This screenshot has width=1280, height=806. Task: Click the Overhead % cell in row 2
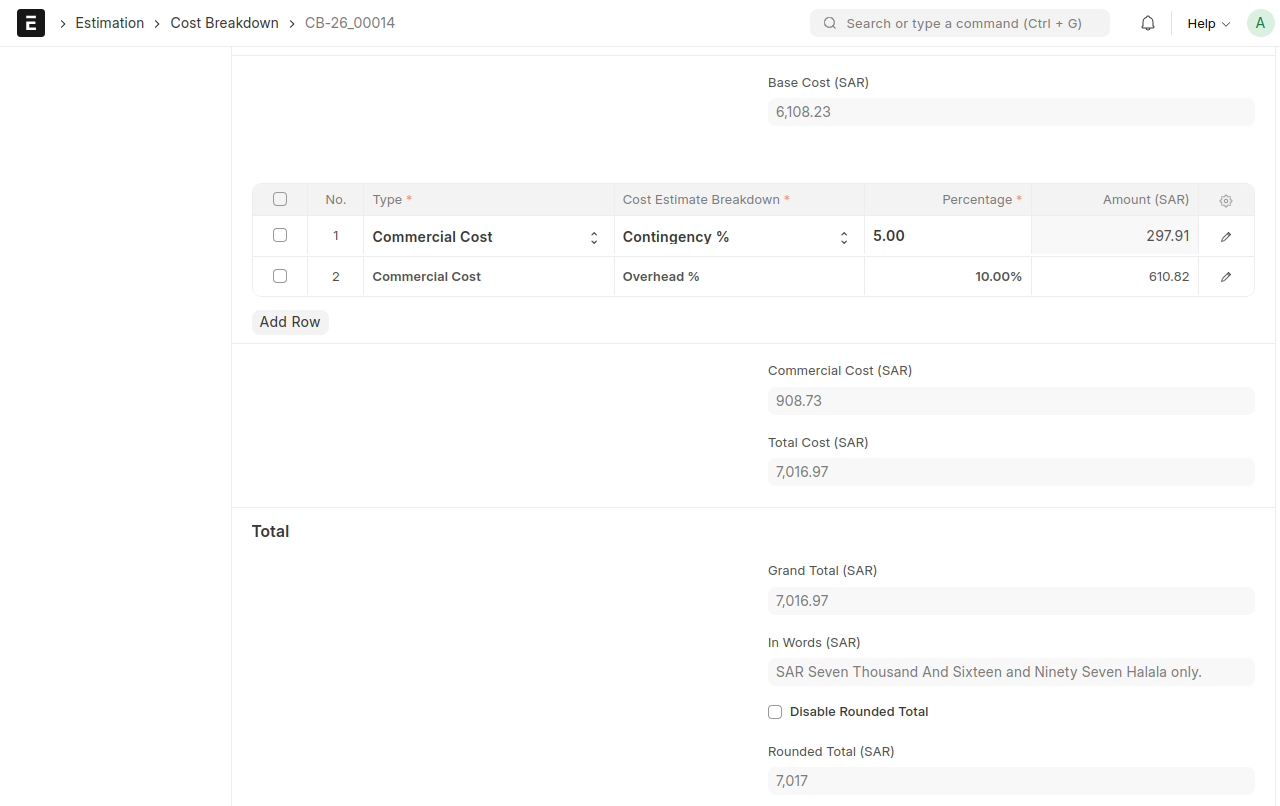pos(738,277)
